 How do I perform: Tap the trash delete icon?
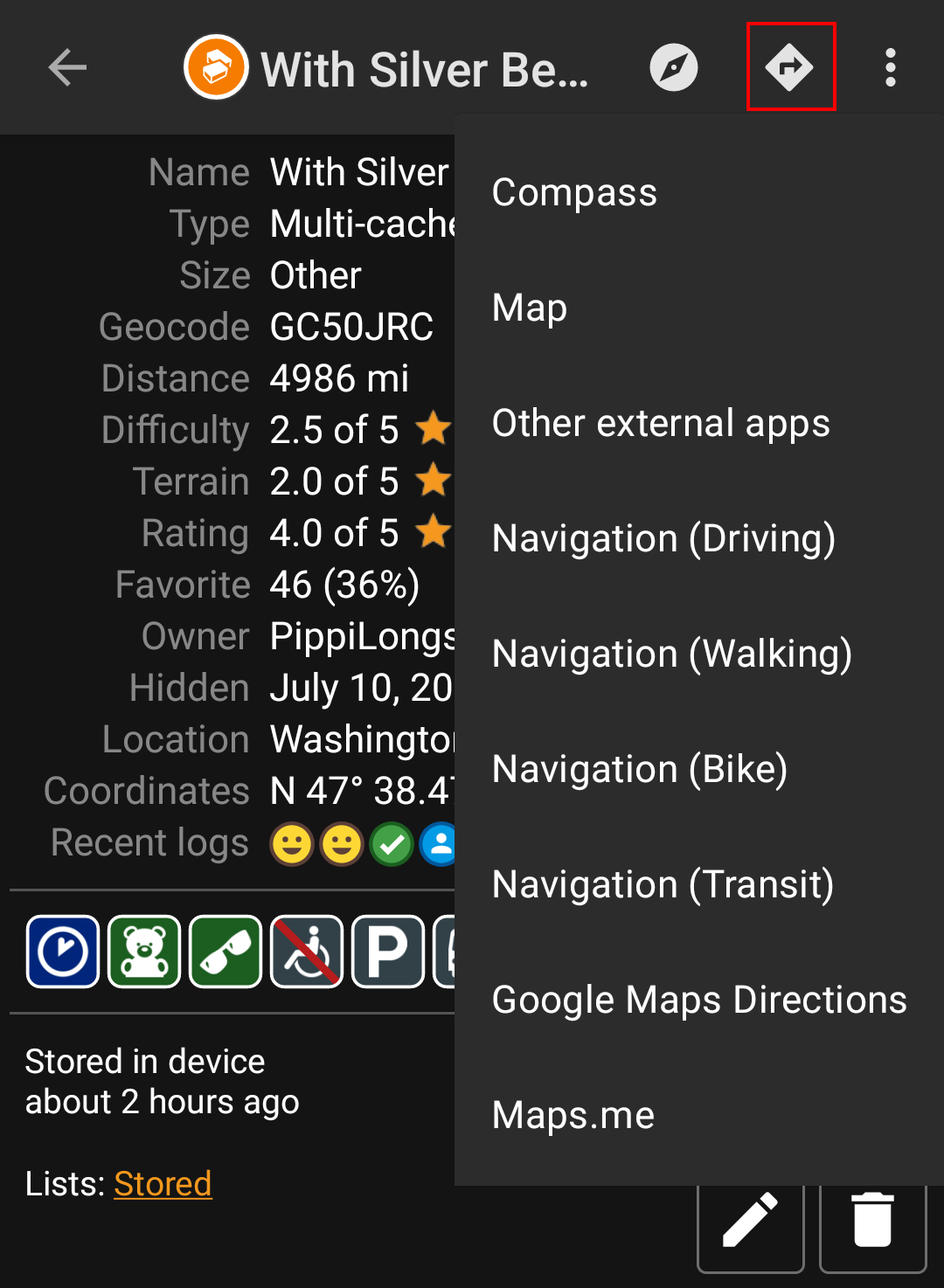coord(872,1221)
